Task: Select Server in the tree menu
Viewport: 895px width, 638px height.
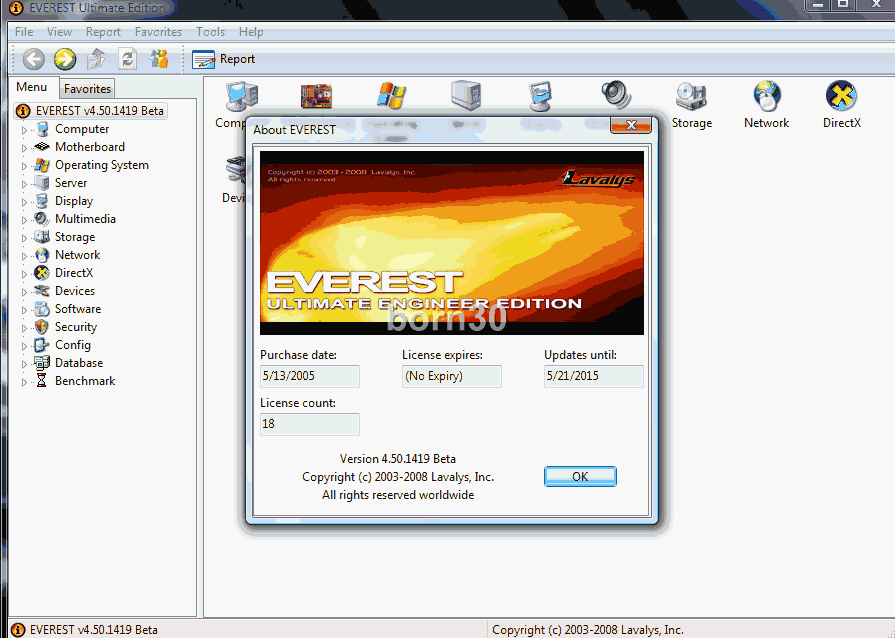Action: 71,183
